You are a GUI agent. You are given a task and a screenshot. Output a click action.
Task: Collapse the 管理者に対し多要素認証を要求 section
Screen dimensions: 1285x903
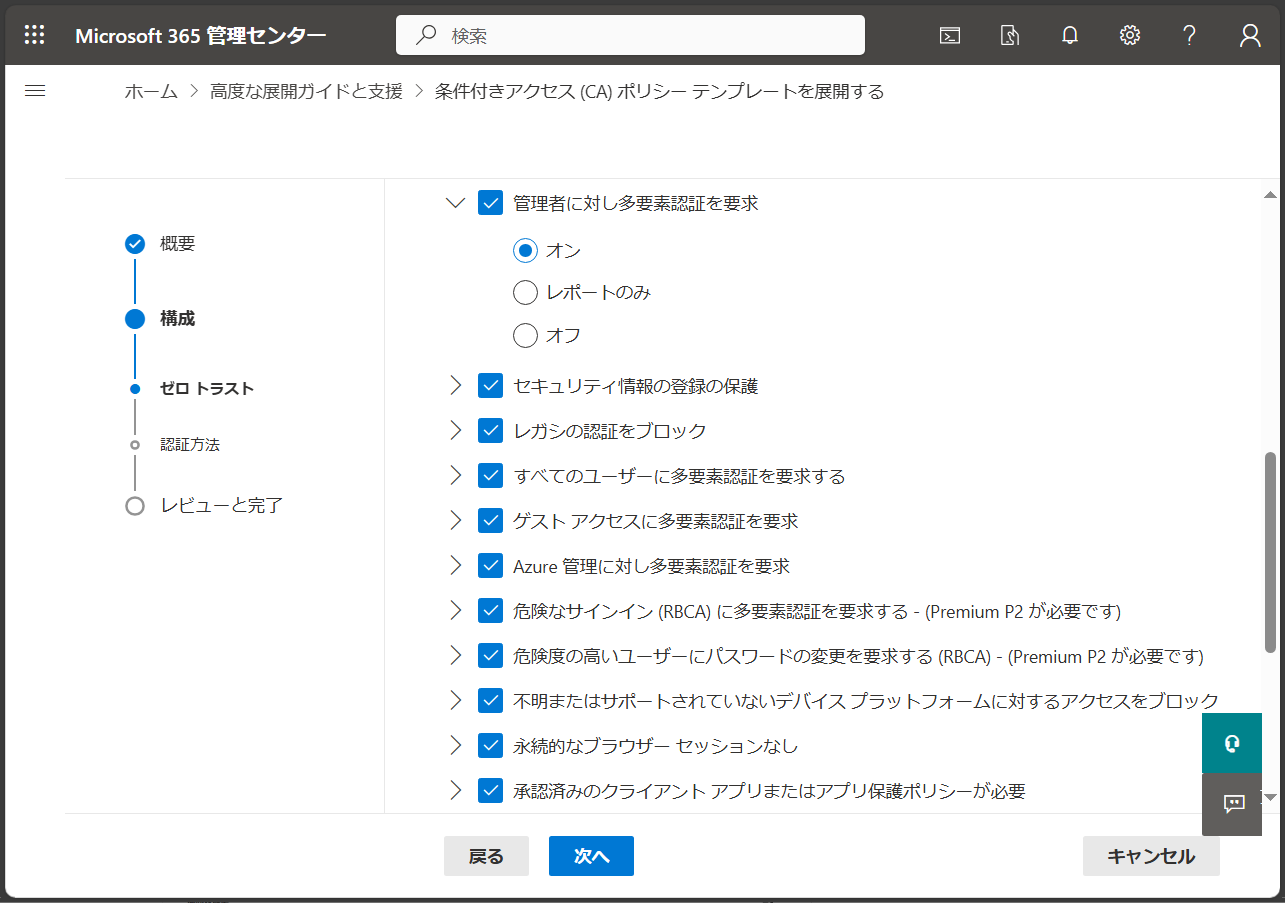[455, 203]
